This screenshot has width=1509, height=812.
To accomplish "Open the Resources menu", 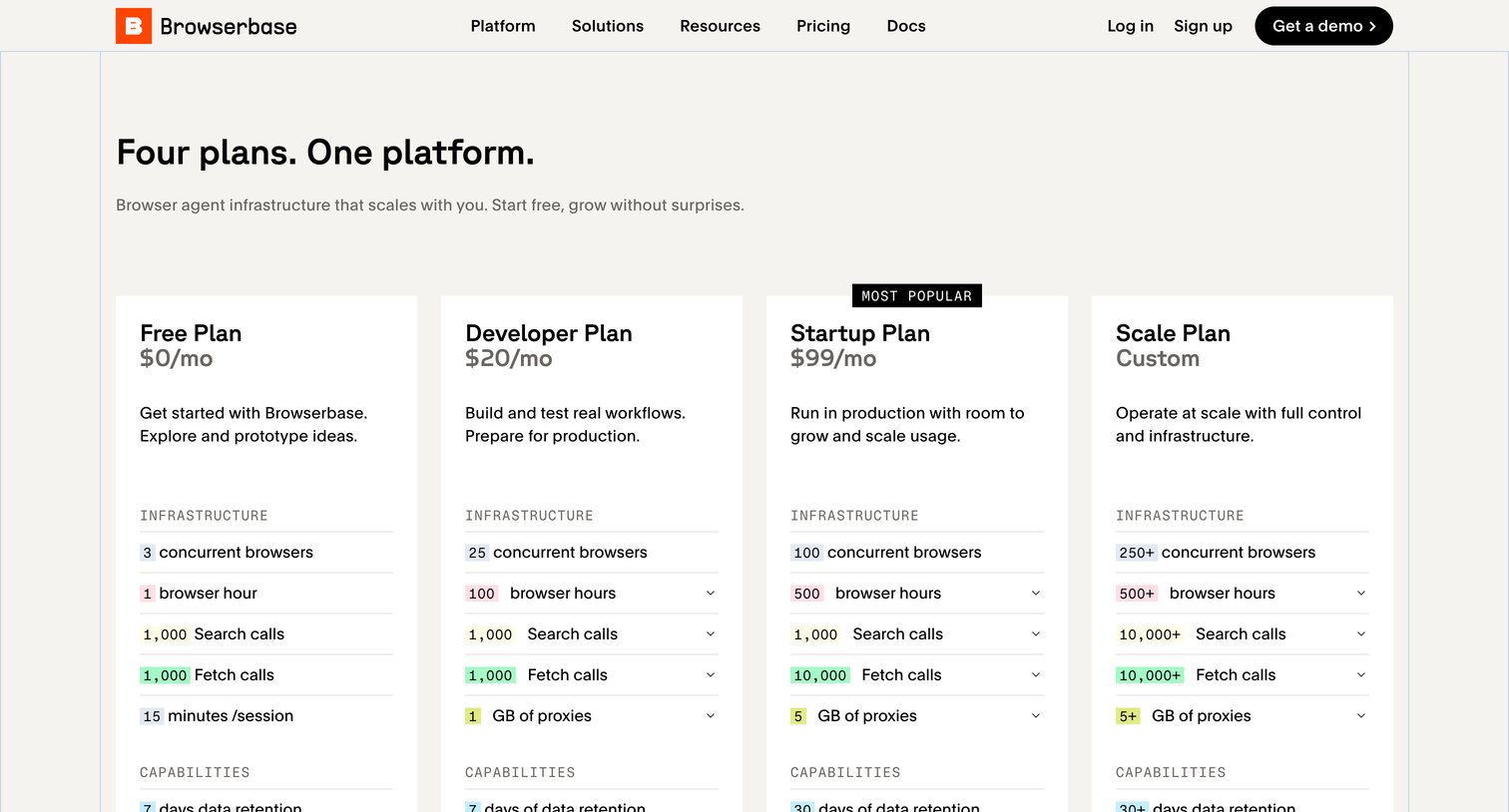I will (x=720, y=26).
